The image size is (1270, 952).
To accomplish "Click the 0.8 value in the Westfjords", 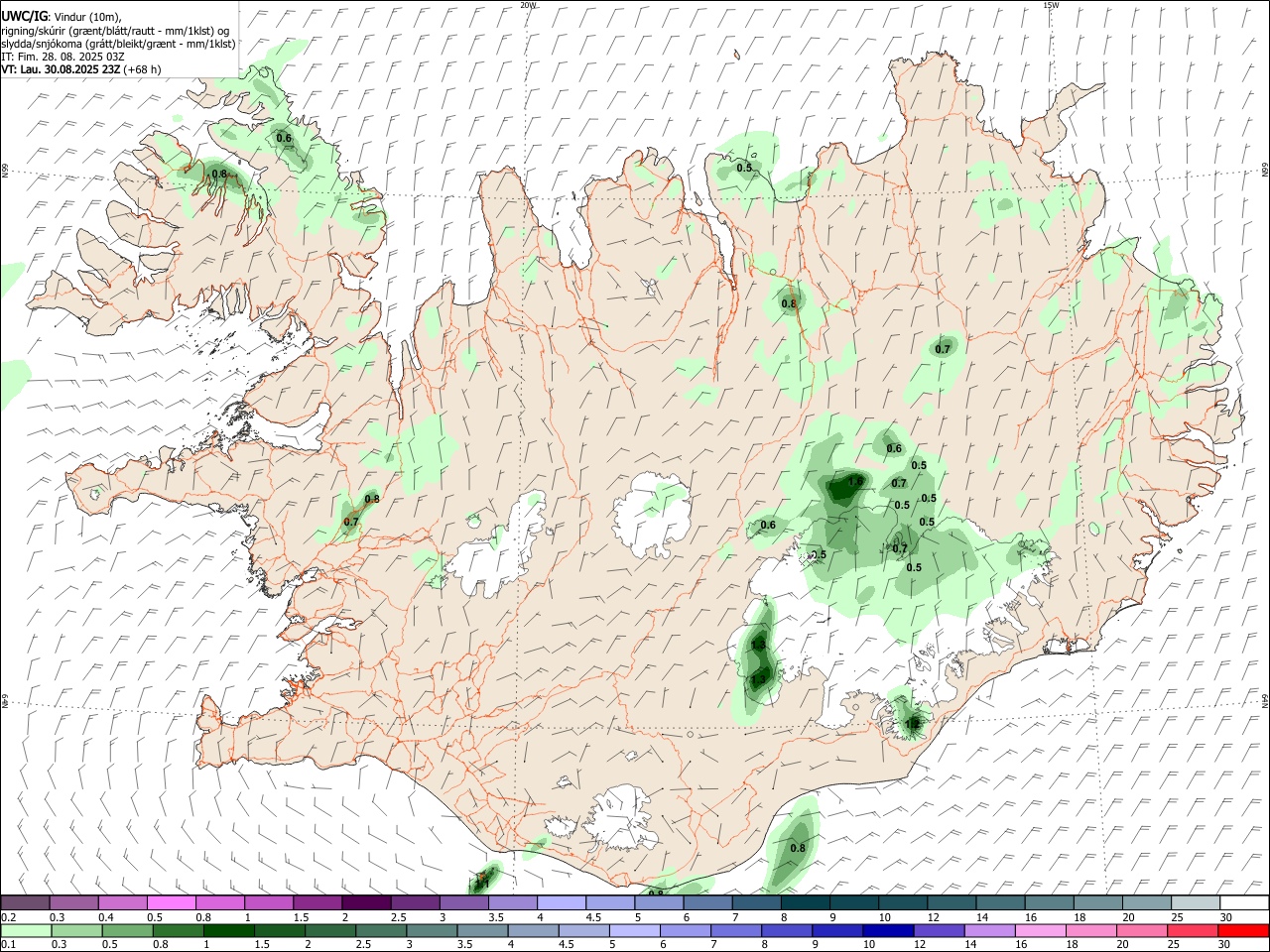I will [x=220, y=174].
